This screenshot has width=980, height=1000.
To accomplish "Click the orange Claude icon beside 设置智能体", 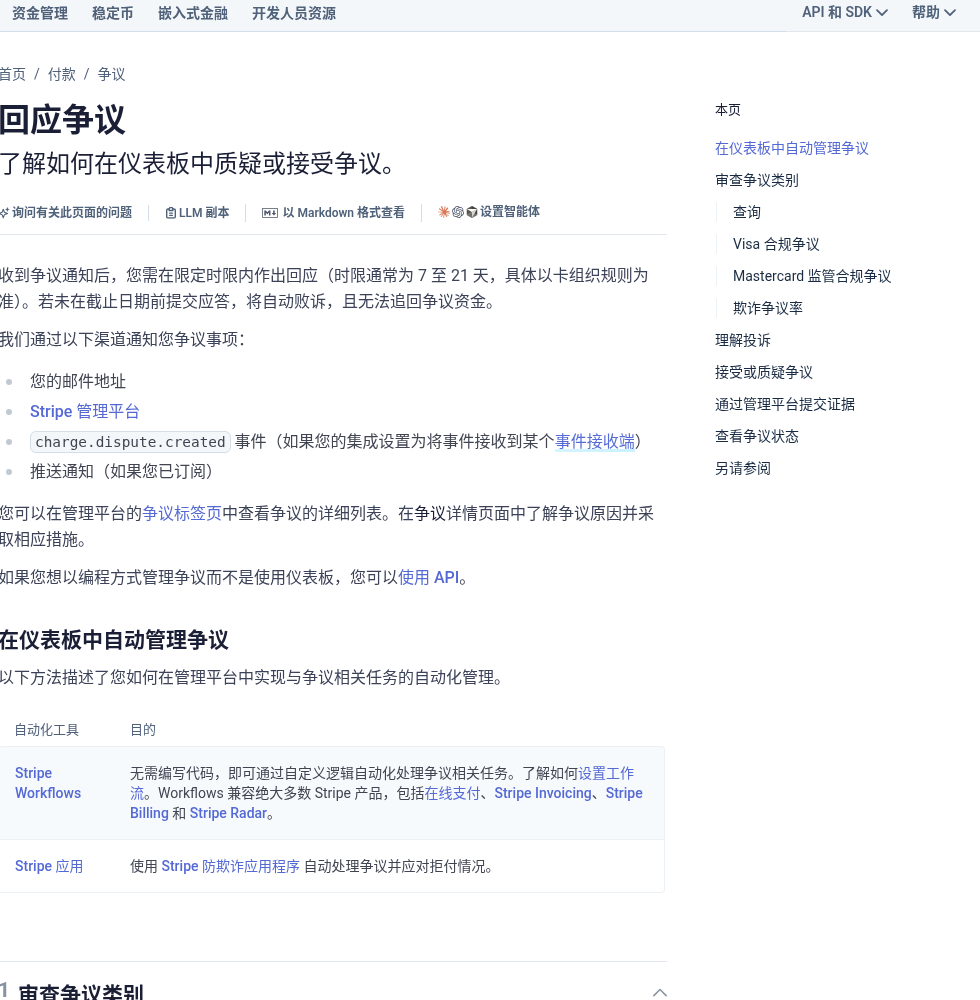I will (x=444, y=212).
